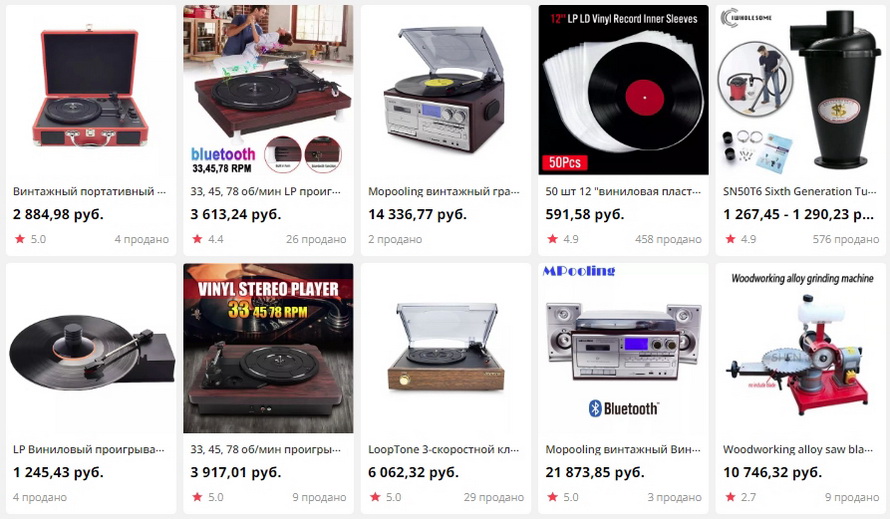Open Mopooling vintage gramophone product image
Screen dimensions: 890x519
pos(446,90)
